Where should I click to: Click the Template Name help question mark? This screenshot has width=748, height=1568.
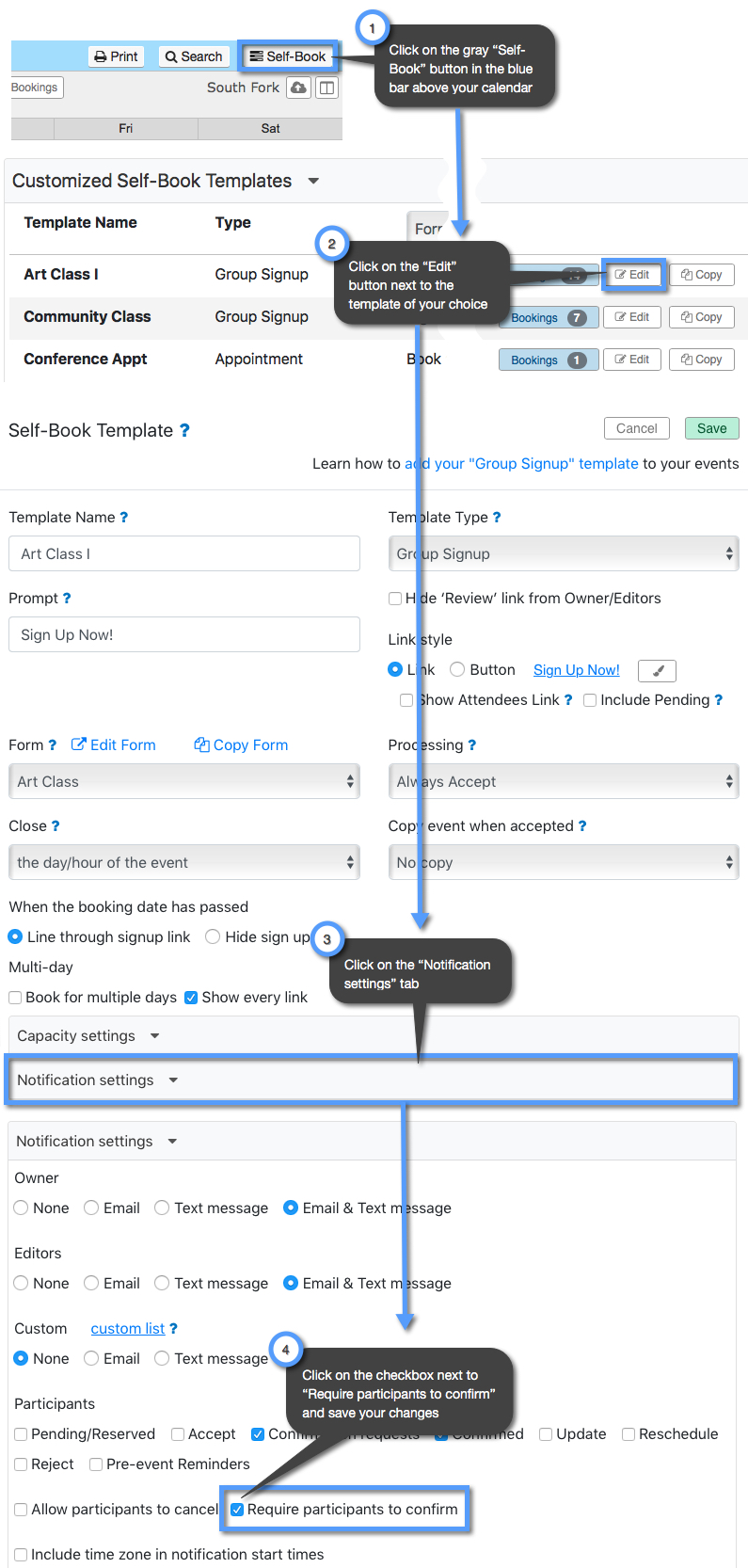coord(123,517)
